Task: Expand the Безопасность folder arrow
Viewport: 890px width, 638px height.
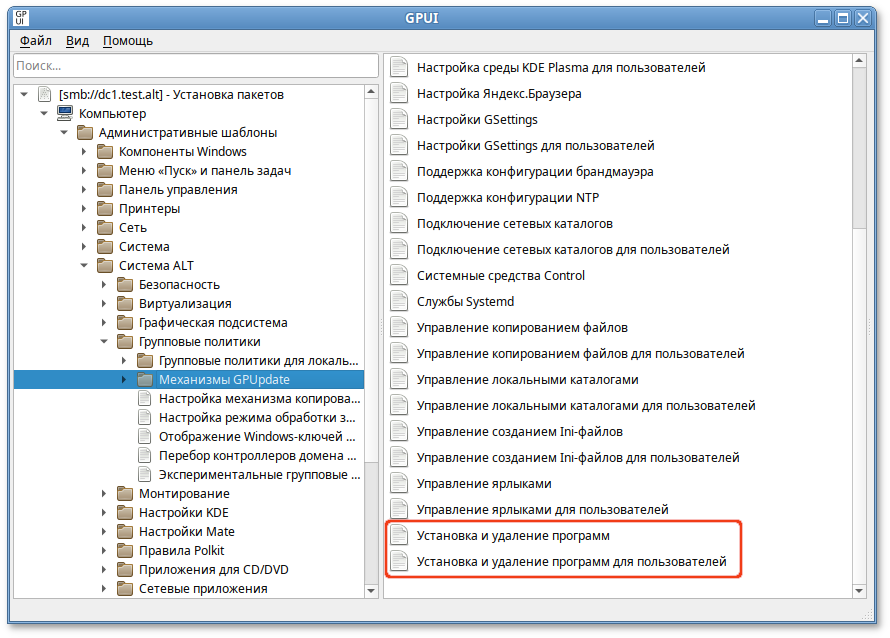Action: point(104,285)
